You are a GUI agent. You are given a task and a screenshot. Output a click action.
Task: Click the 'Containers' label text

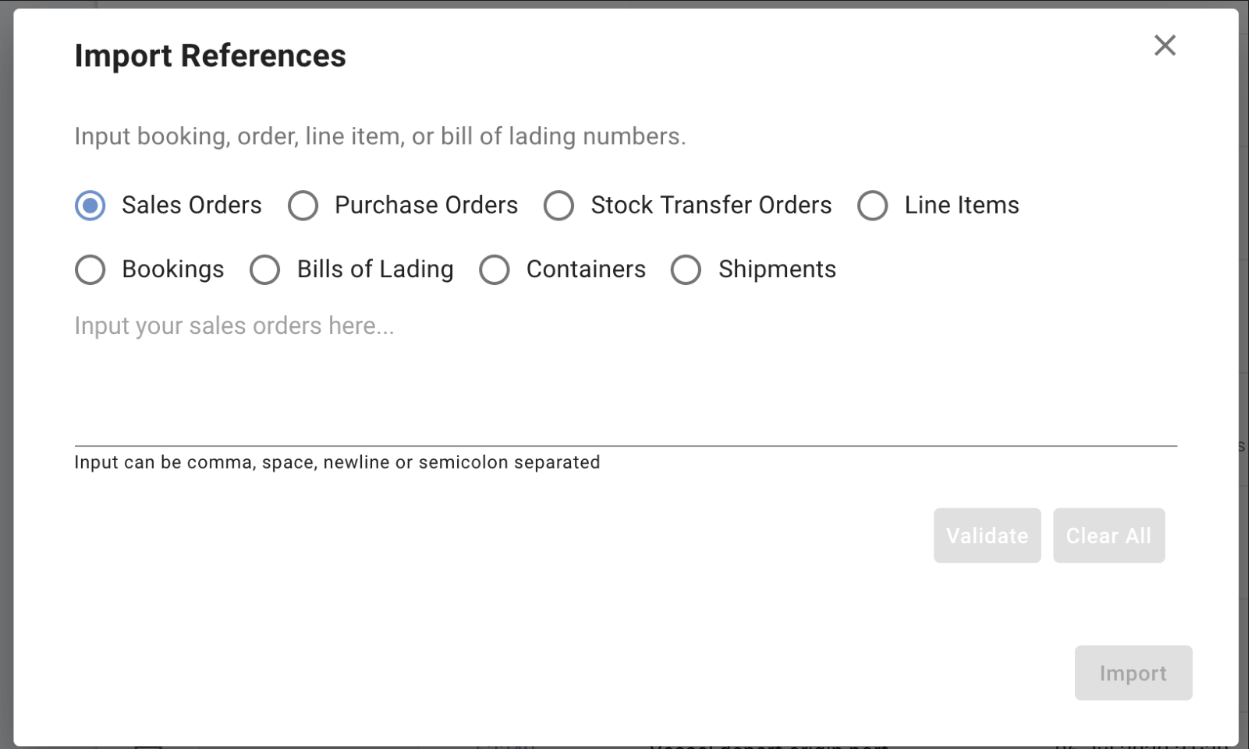(586, 269)
